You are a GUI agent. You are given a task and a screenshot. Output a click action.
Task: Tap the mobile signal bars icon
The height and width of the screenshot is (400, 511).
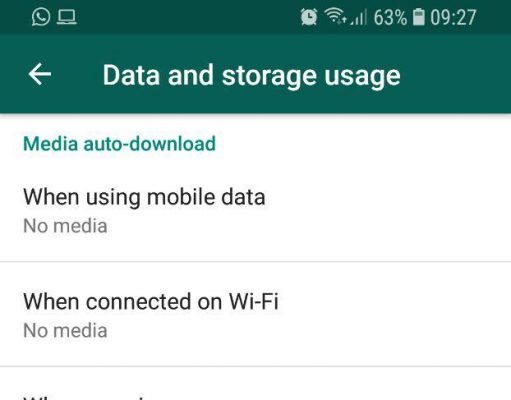click(359, 17)
